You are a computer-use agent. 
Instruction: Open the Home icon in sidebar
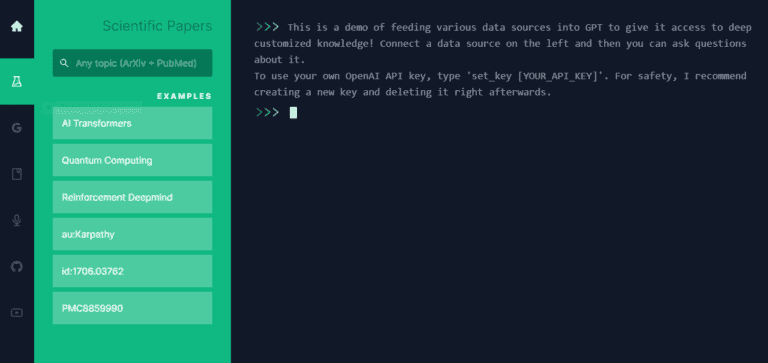[17, 26]
